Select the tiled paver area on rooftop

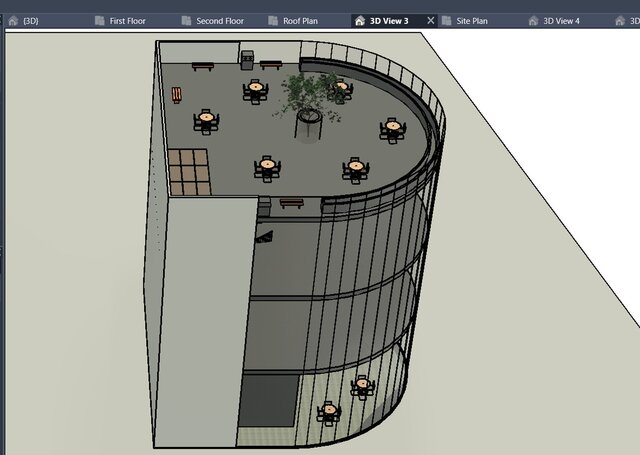click(189, 172)
